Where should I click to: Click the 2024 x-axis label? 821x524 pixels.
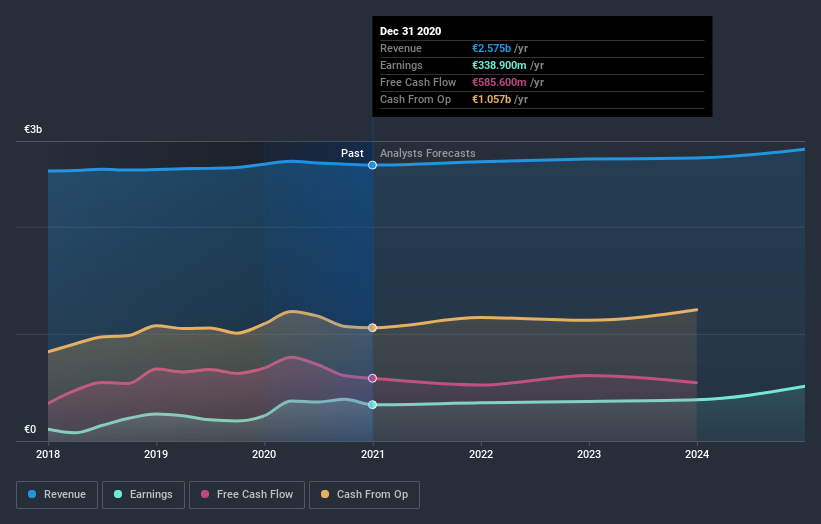[x=697, y=454]
